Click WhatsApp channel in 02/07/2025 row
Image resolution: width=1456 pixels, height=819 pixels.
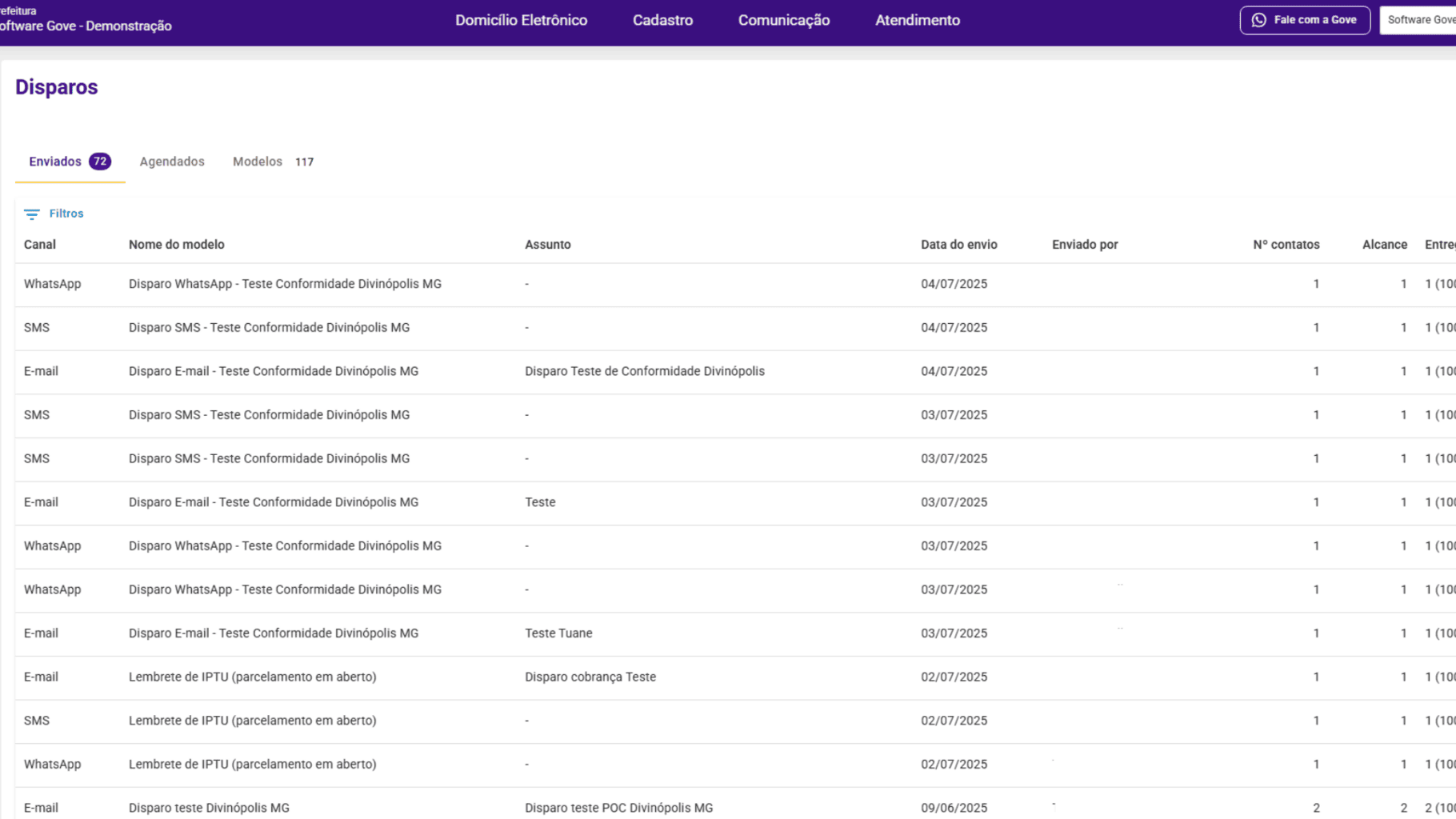coord(53,765)
